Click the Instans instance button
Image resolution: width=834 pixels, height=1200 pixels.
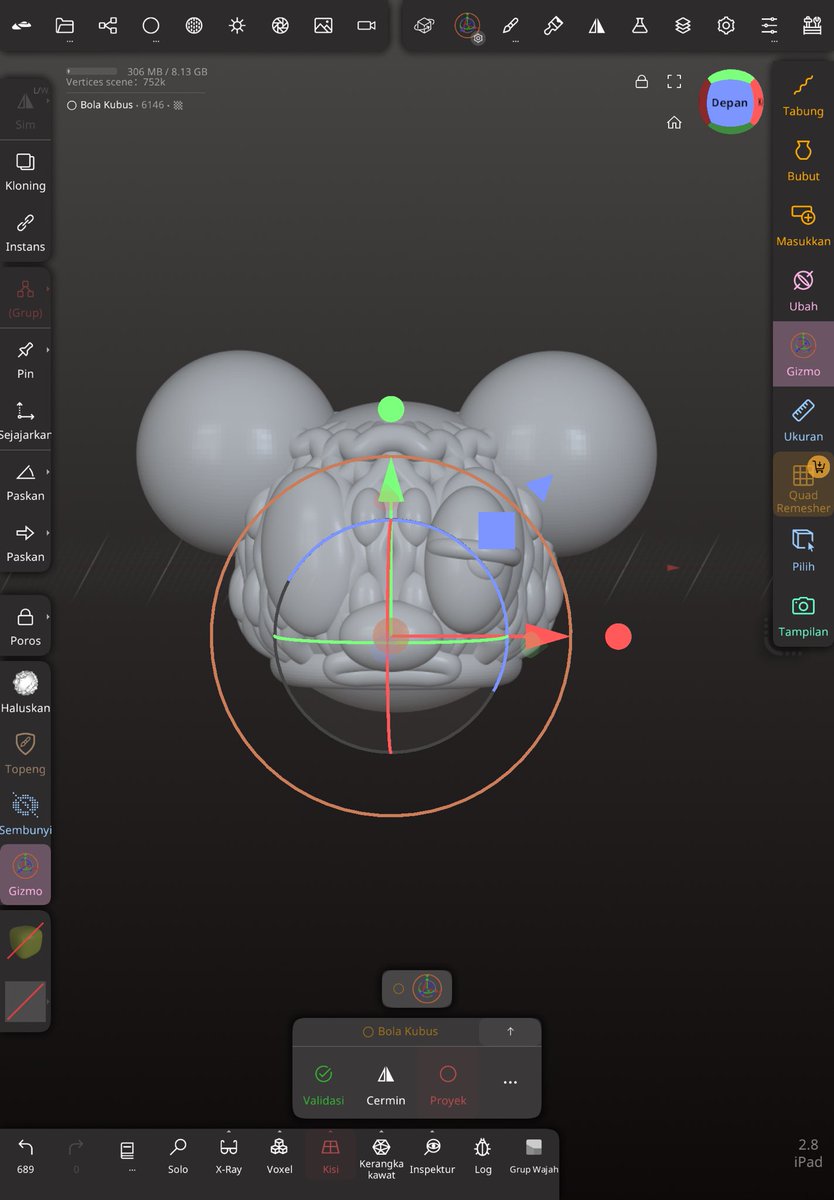[x=25, y=233]
